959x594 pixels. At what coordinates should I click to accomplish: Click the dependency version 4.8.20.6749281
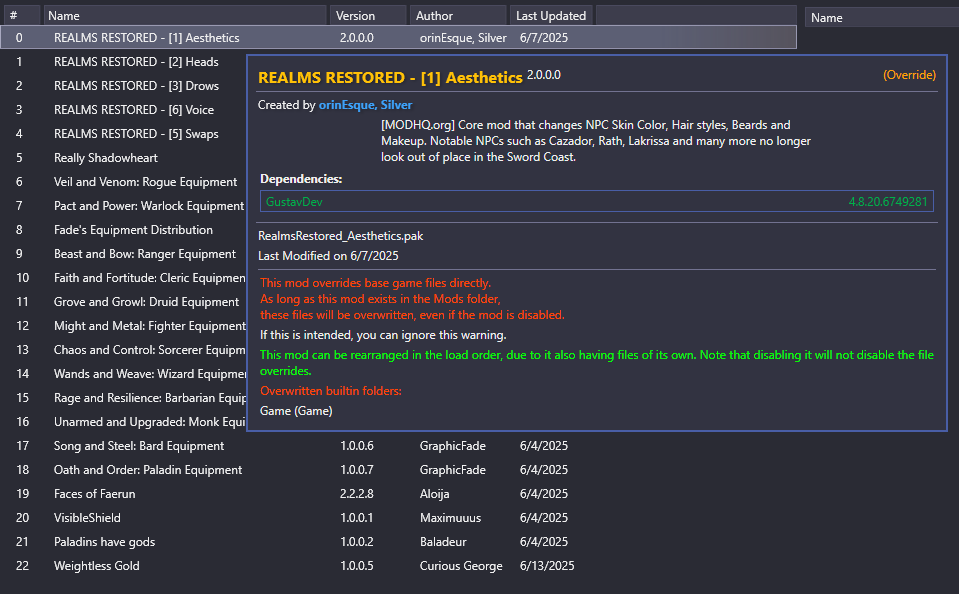pyautogui.click(x=888, y=201)
